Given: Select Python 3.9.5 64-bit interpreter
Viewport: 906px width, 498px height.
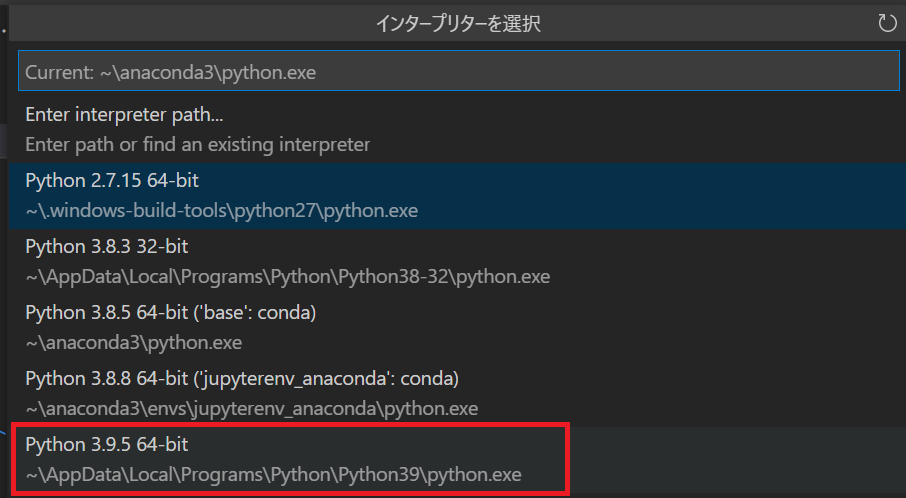Looking at the screenshot, I should click(457, 459).
